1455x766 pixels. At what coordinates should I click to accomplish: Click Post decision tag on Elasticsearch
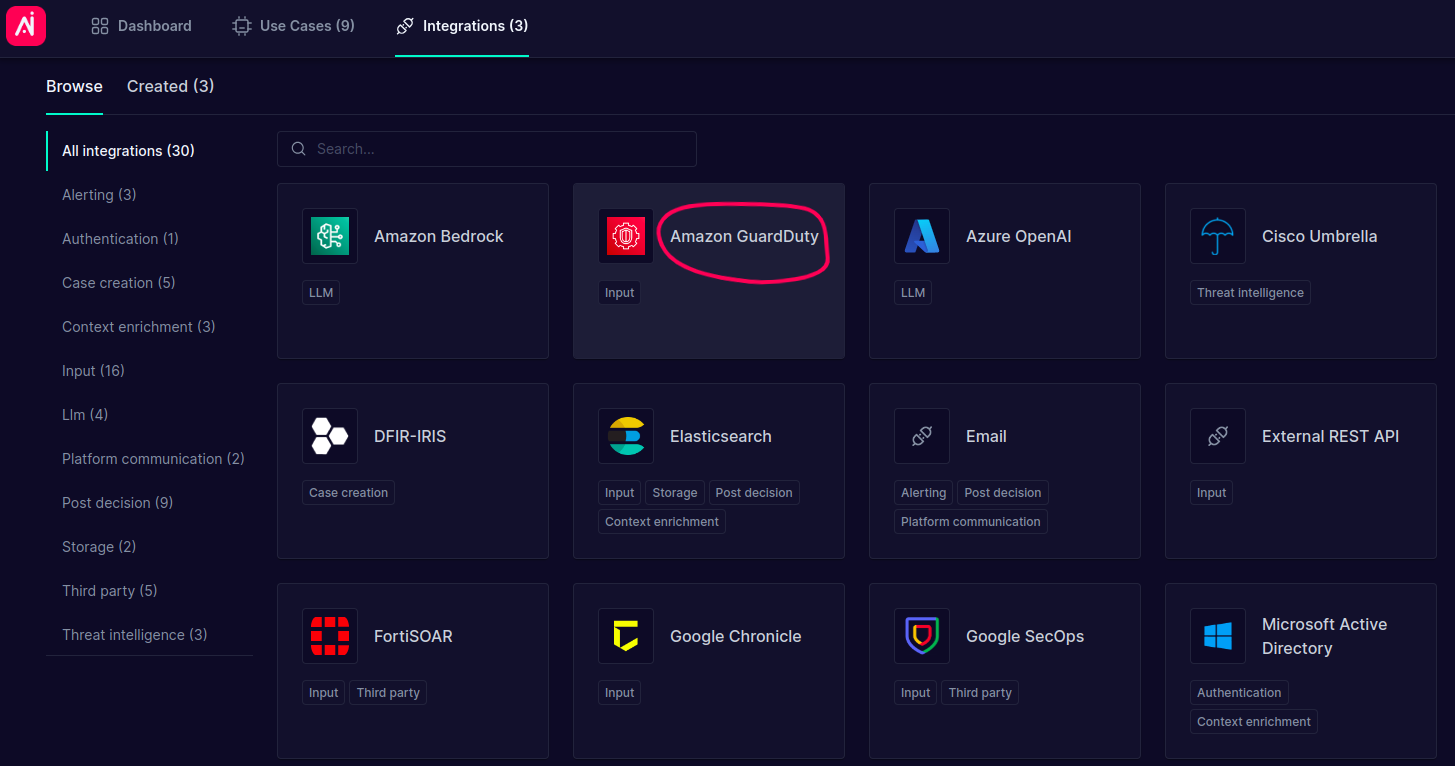click(x=754, y=493)
